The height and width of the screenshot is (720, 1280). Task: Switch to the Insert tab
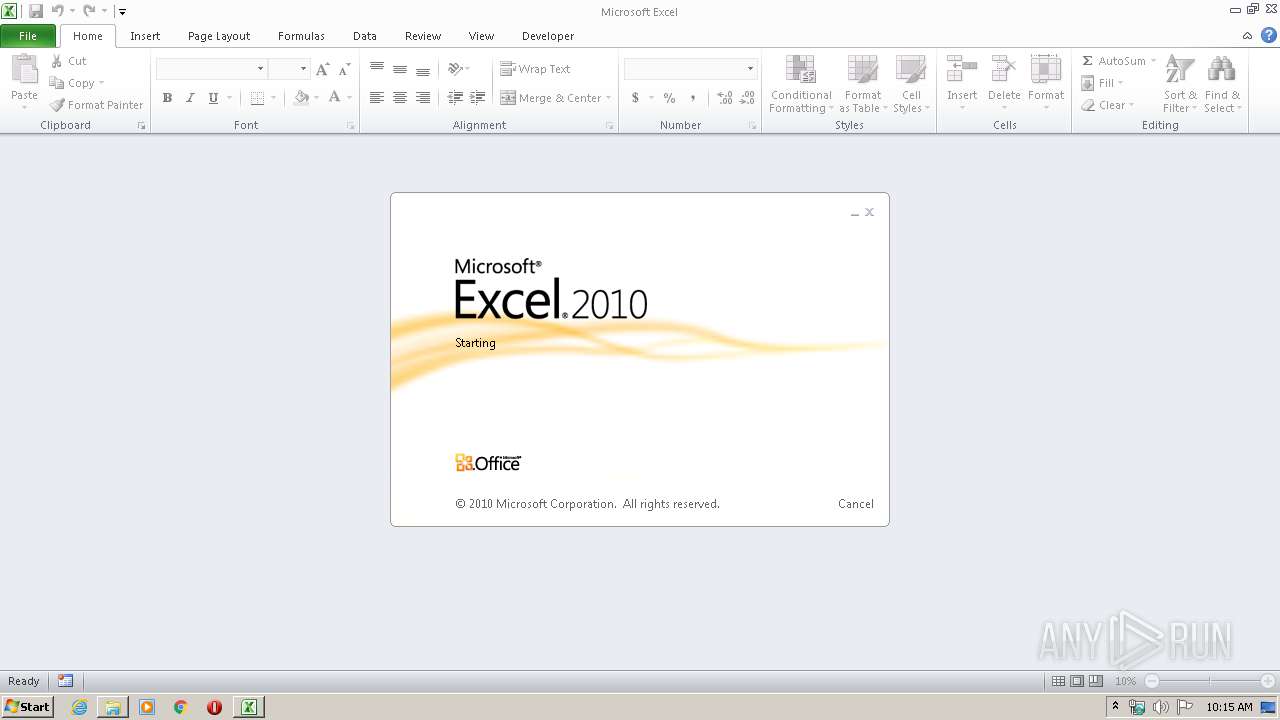[x=145, y=36]
